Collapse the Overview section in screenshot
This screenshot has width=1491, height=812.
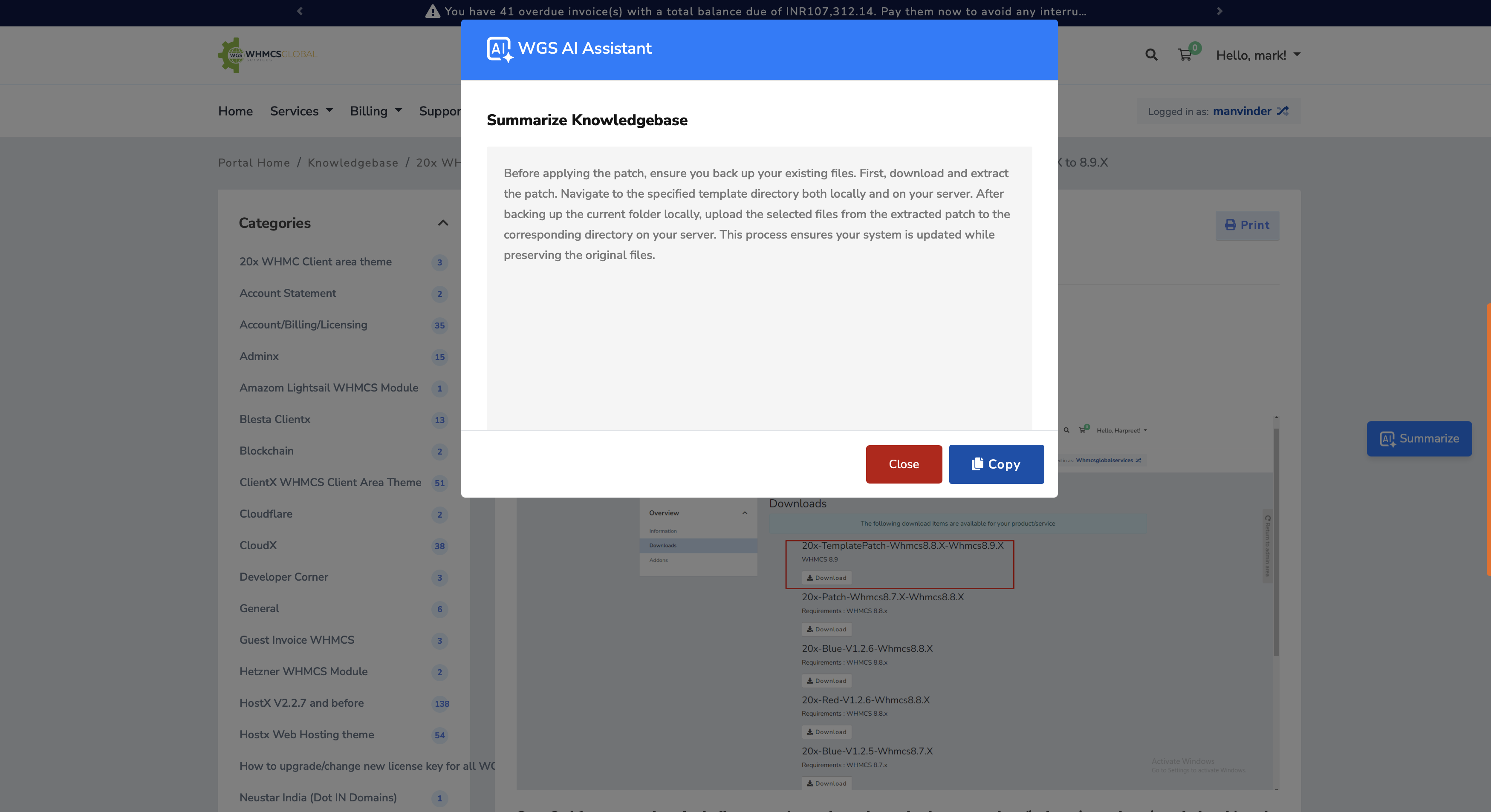click(x=745, y=513)
